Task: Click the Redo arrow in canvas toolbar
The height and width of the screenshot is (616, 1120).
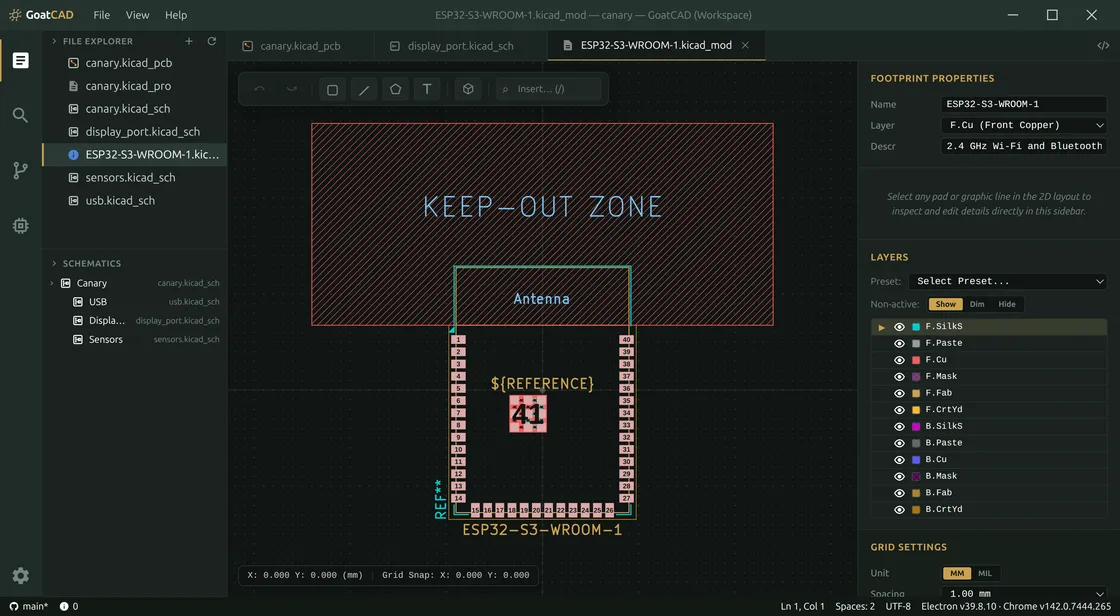Action: (x=291, y=89)
